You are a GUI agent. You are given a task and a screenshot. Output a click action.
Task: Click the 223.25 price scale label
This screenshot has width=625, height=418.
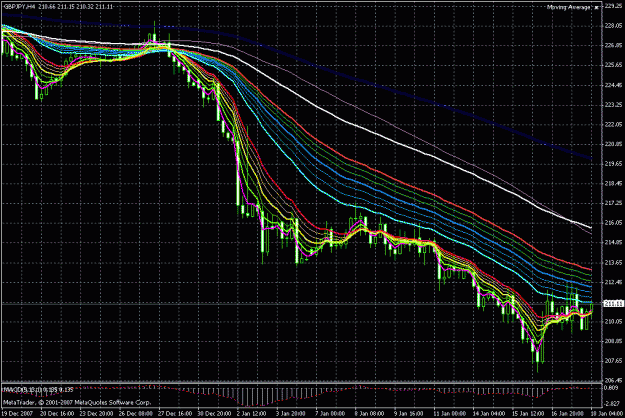click(614, 105)
